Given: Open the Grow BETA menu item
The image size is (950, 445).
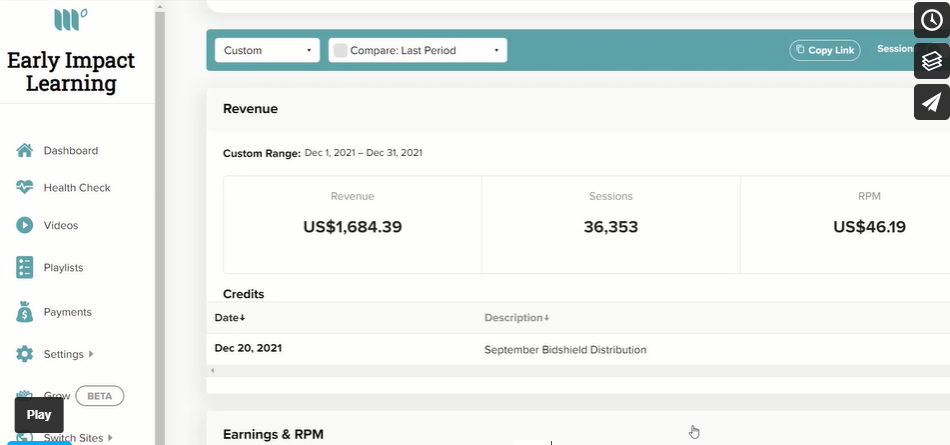Looking at the screenshot, I should click(x=70, y=396).
